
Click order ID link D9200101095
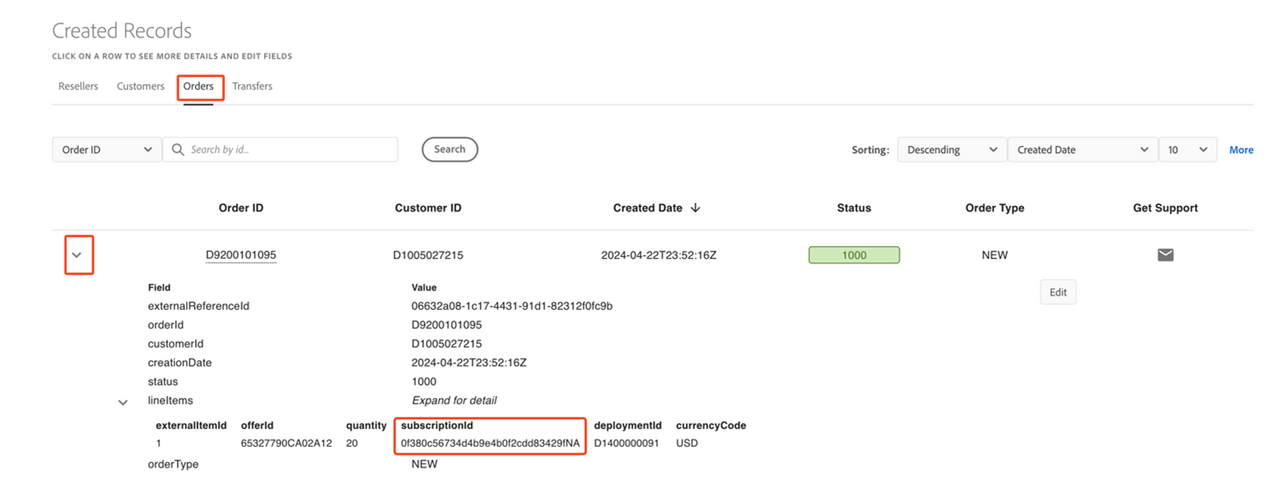[241, 255]
